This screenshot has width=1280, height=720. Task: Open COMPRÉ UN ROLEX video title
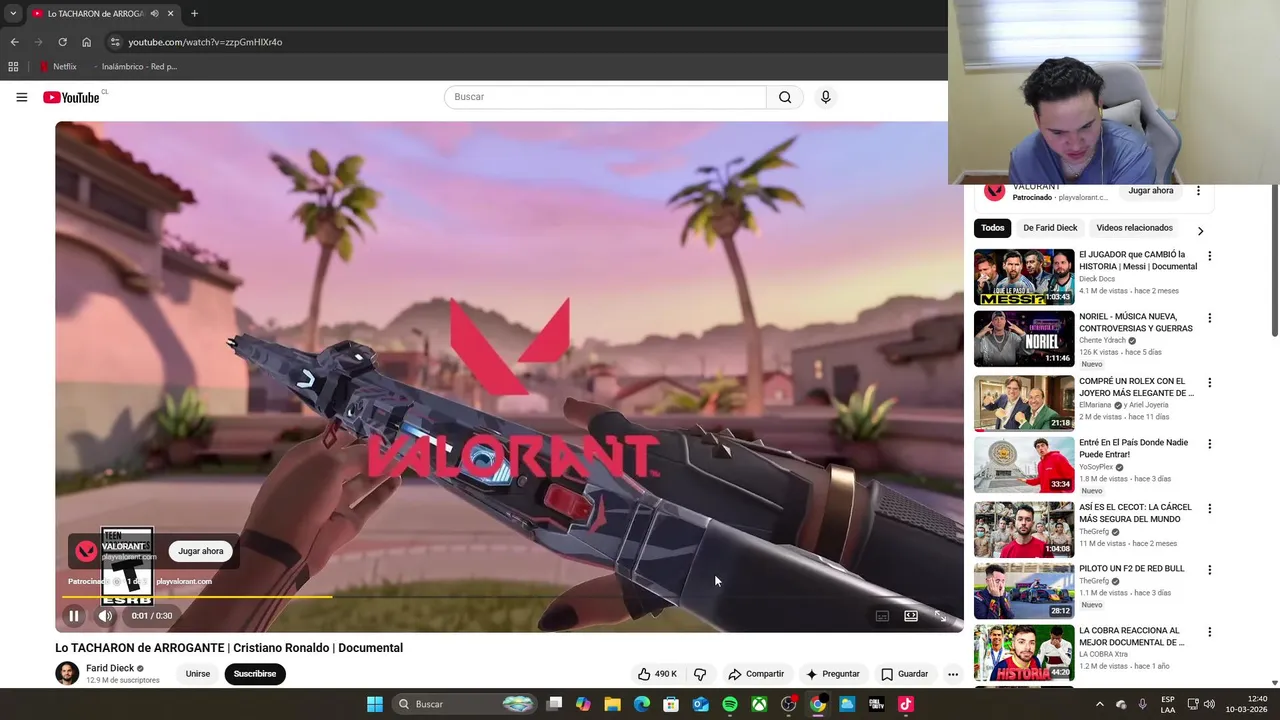point(1136,387)
